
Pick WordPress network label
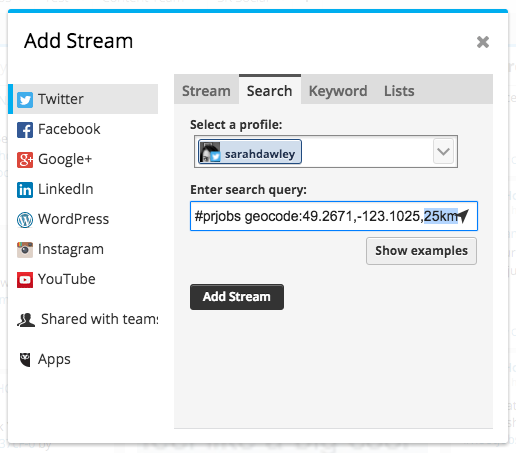click(x=73, y=219)
